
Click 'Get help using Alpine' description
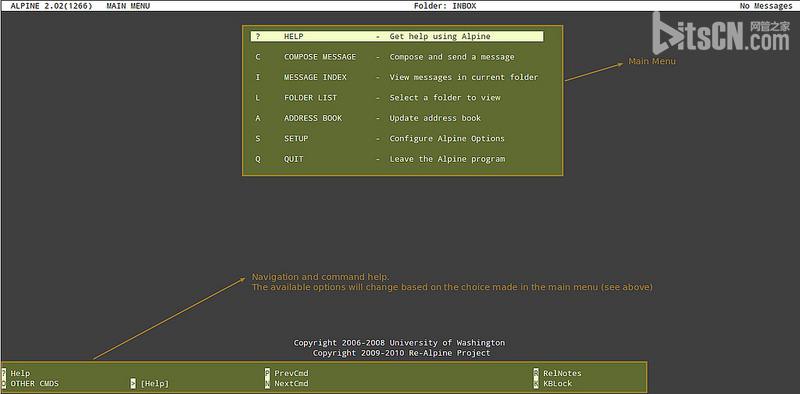440,36
